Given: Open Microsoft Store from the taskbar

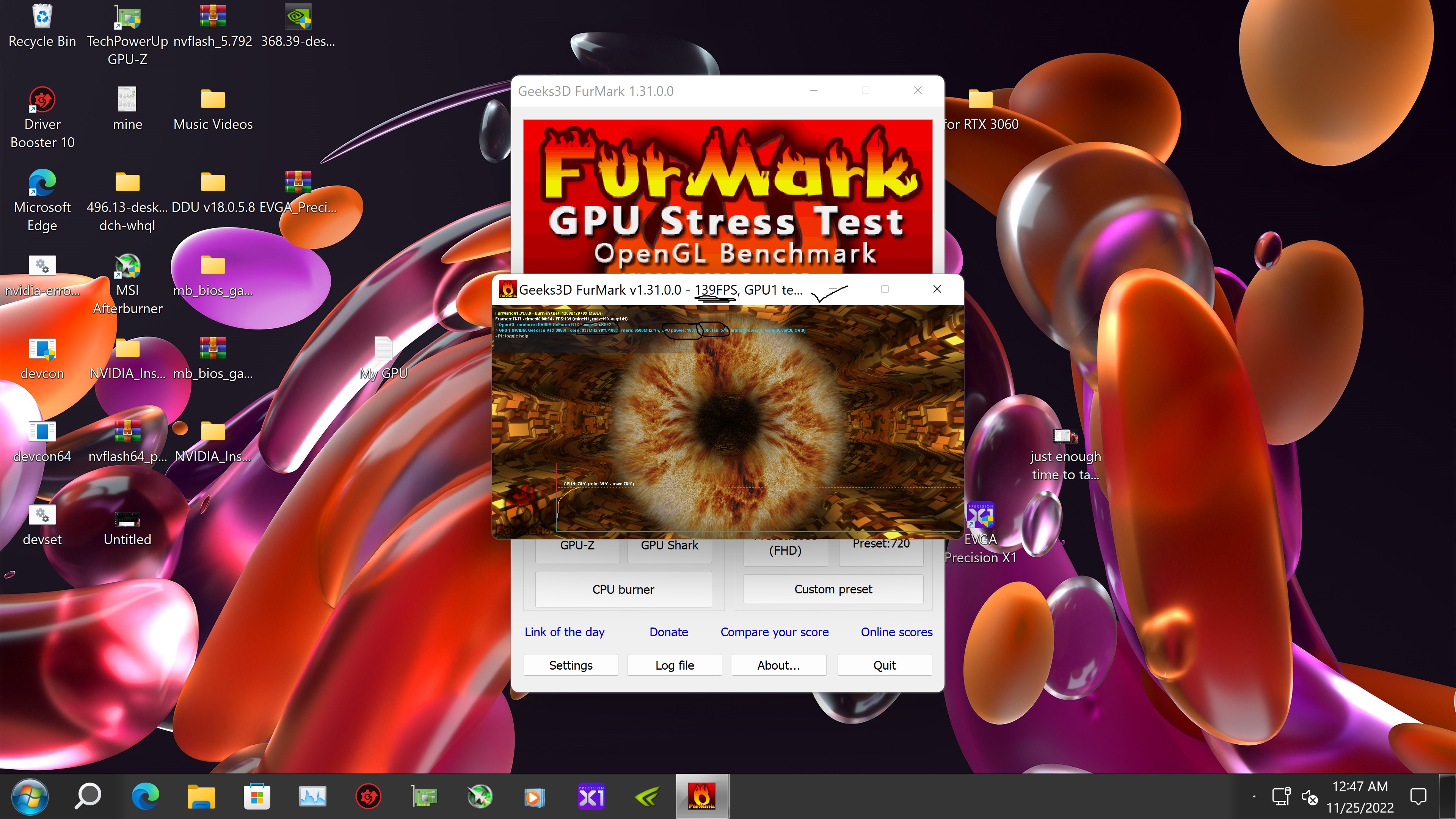Looking at the screenshot, I should [257, 796].
